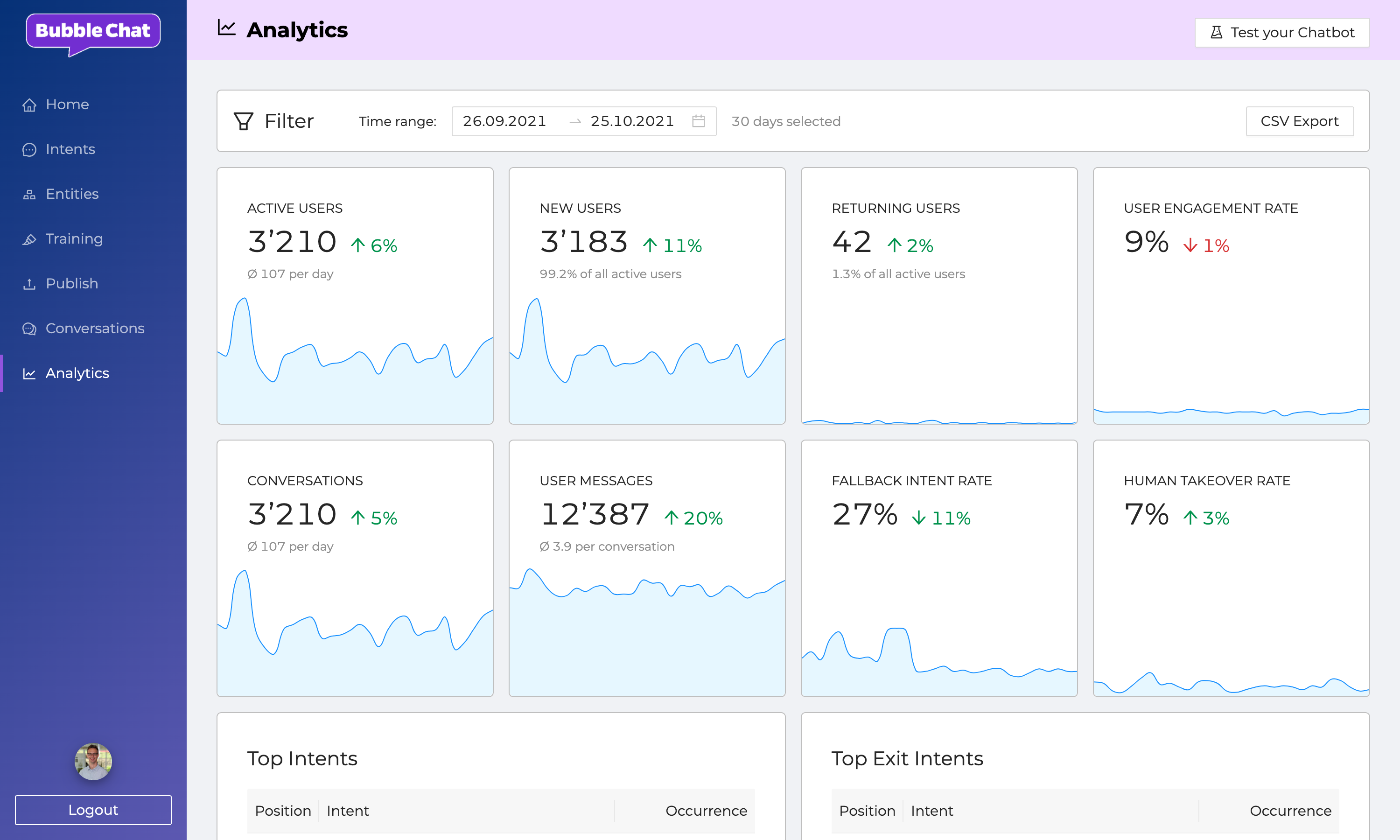Go to the Intents page
Image resolution: width=1400 pixels, height=840 pixels.
coord(70,149)
